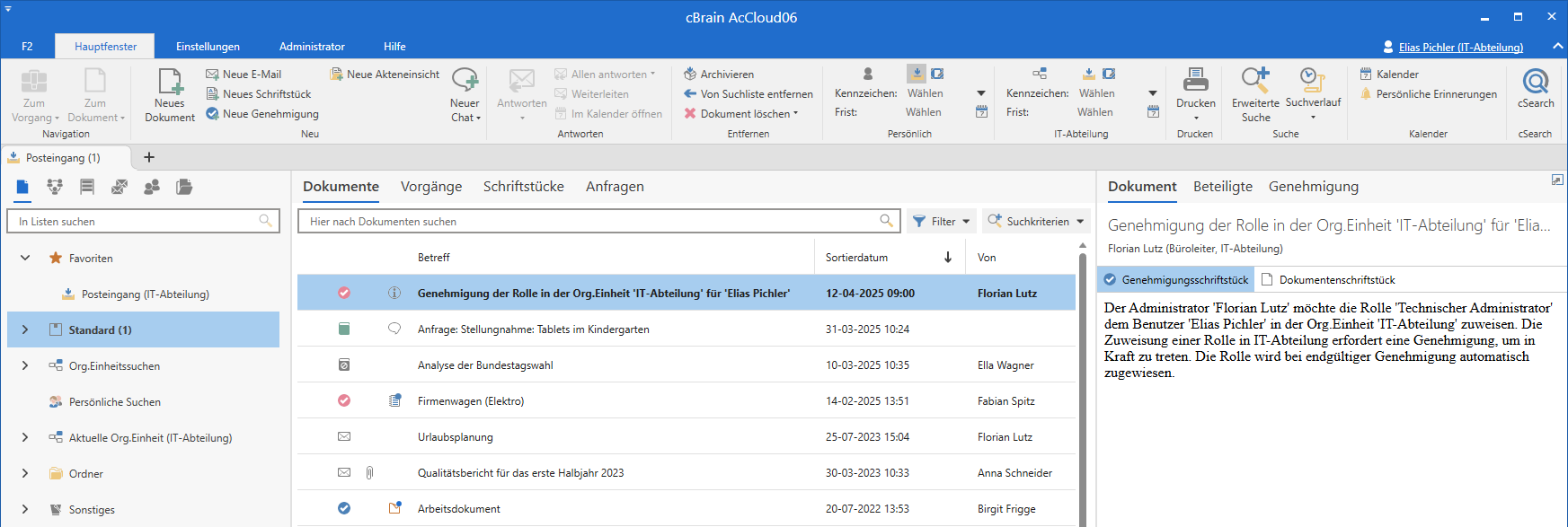Open the Suchkriterien dropdown

(1035, 221)
